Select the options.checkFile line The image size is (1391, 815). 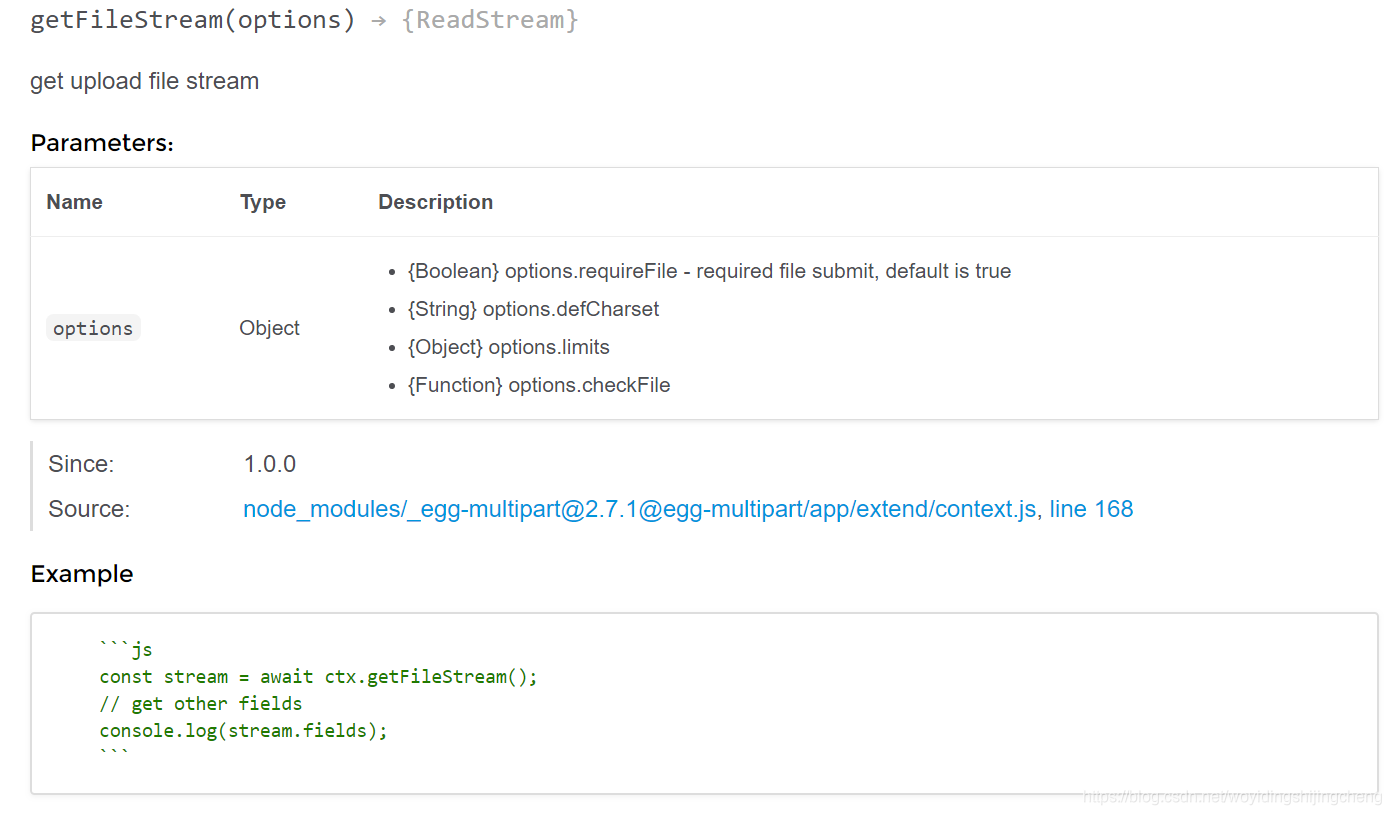(x=539, y=385)
